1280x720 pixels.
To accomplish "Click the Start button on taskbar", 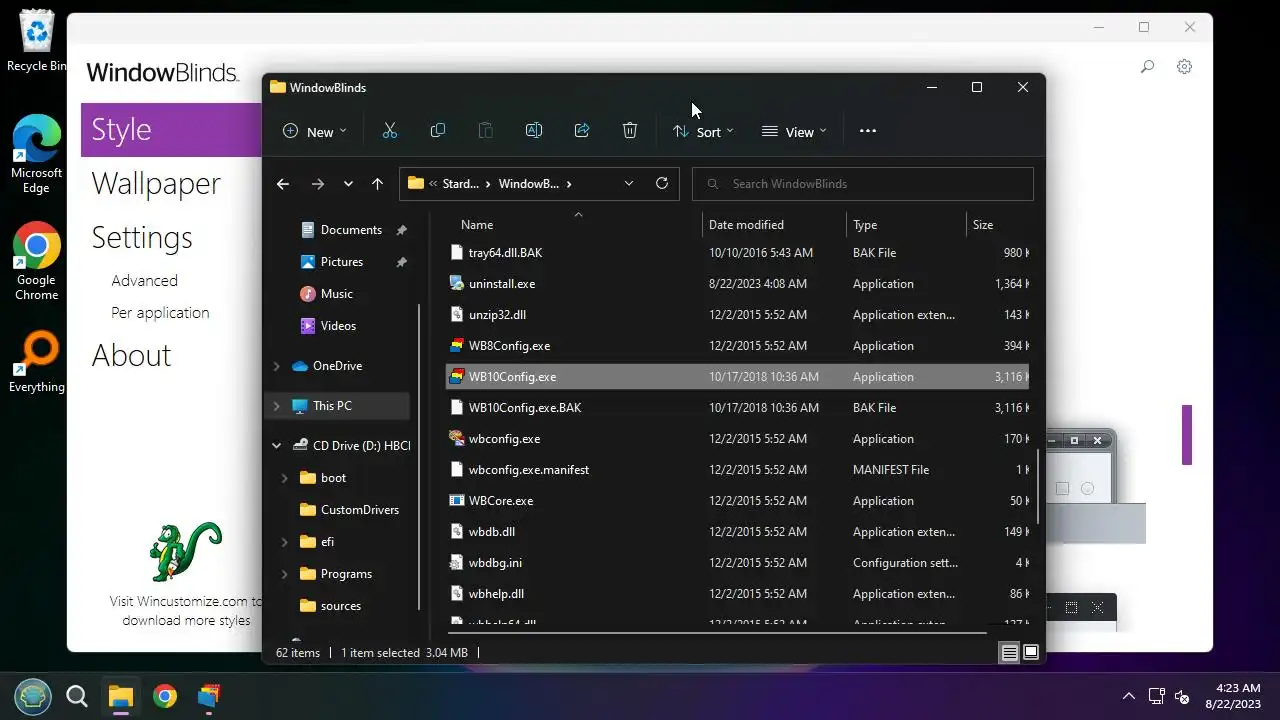I will pyautogui.click(x=33, y=696).
